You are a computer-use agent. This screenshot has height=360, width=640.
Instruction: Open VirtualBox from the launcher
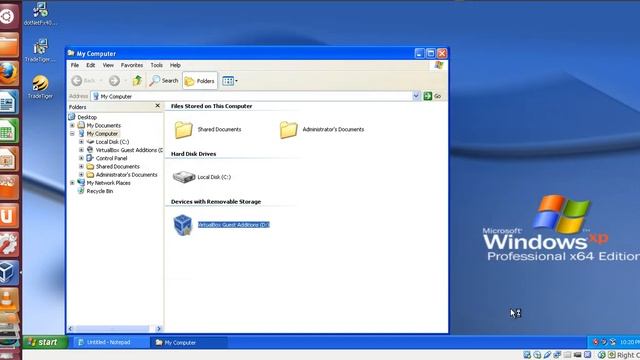9,272
